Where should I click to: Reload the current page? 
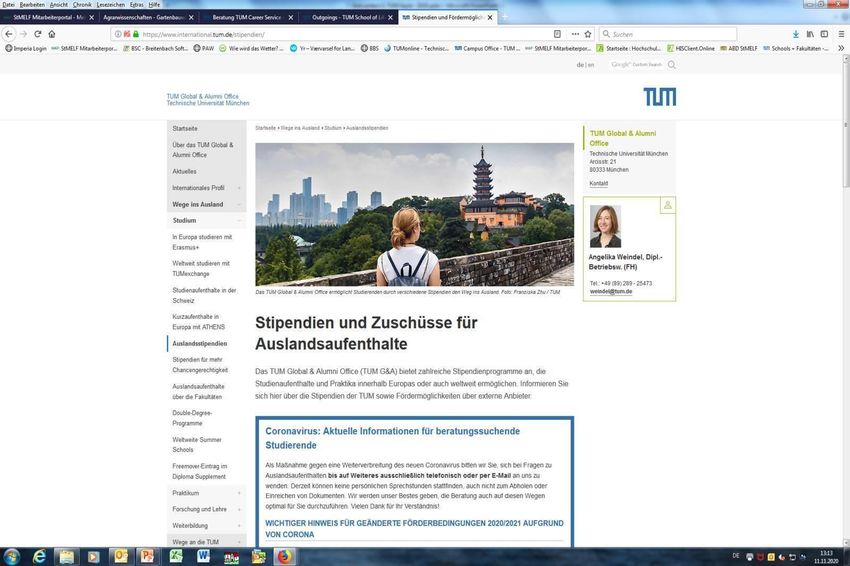38,34
